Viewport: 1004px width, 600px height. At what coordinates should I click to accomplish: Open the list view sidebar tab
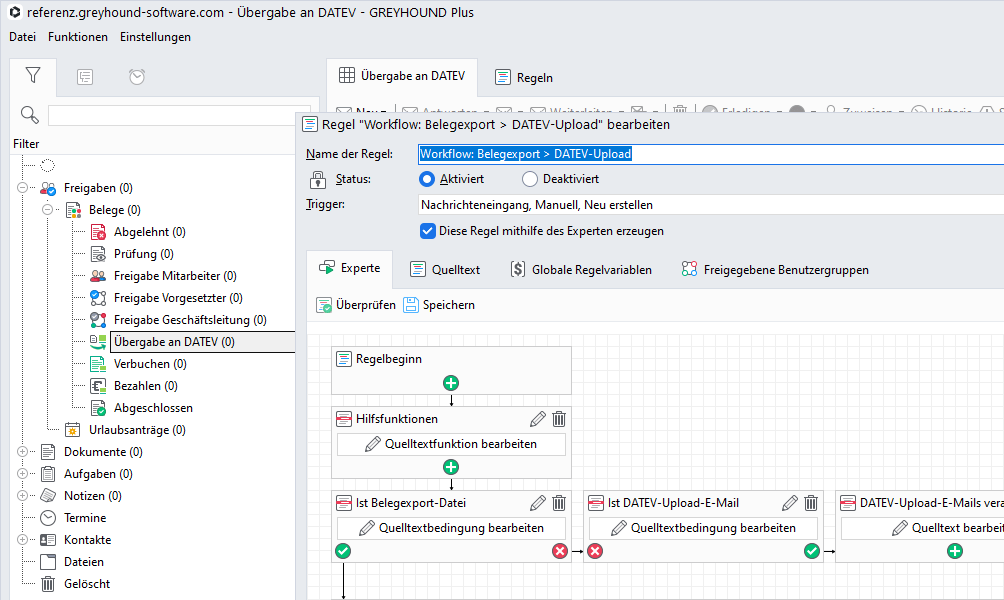pyautogui.click(x=85, y=77)
